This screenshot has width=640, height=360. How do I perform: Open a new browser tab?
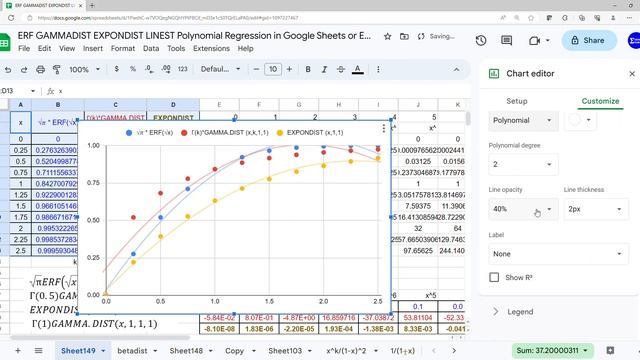[x=92, y=5]
